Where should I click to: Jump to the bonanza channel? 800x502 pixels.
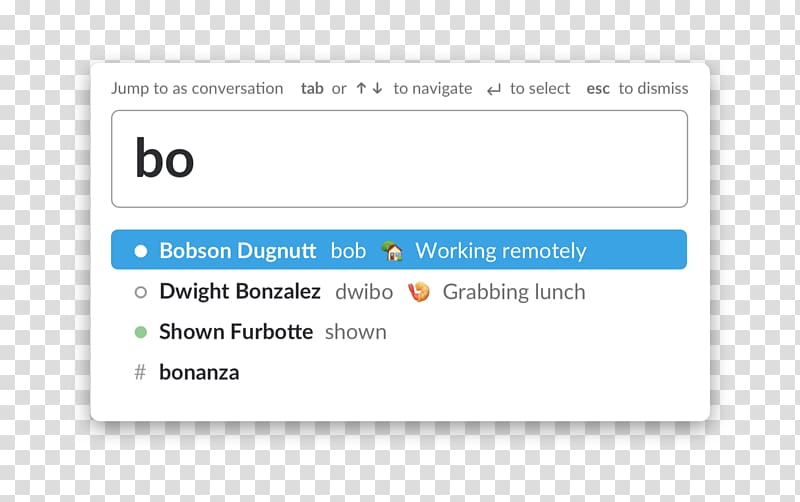(399, 372)
